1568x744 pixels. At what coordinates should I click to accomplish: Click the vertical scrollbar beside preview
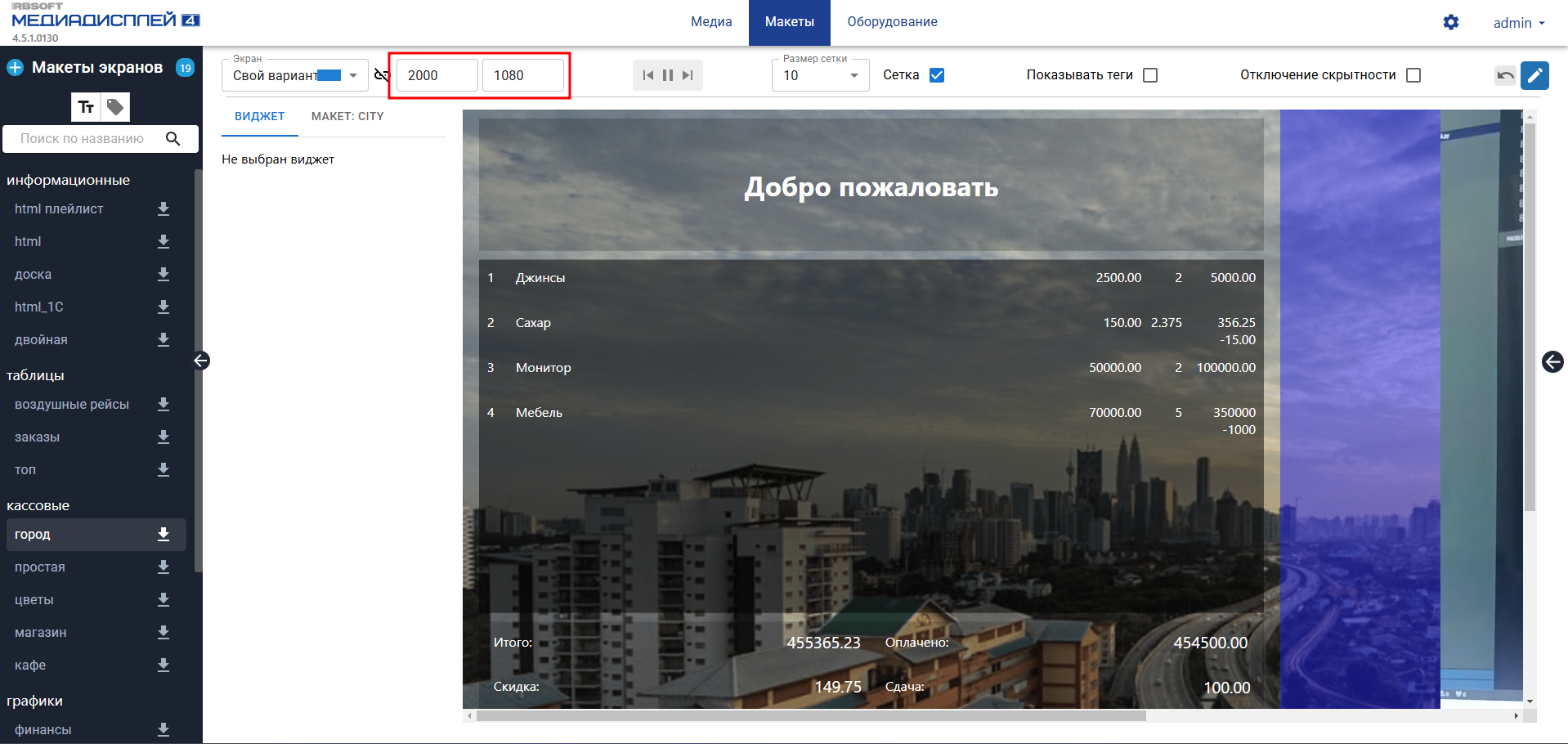click(x=1530, y=317)
